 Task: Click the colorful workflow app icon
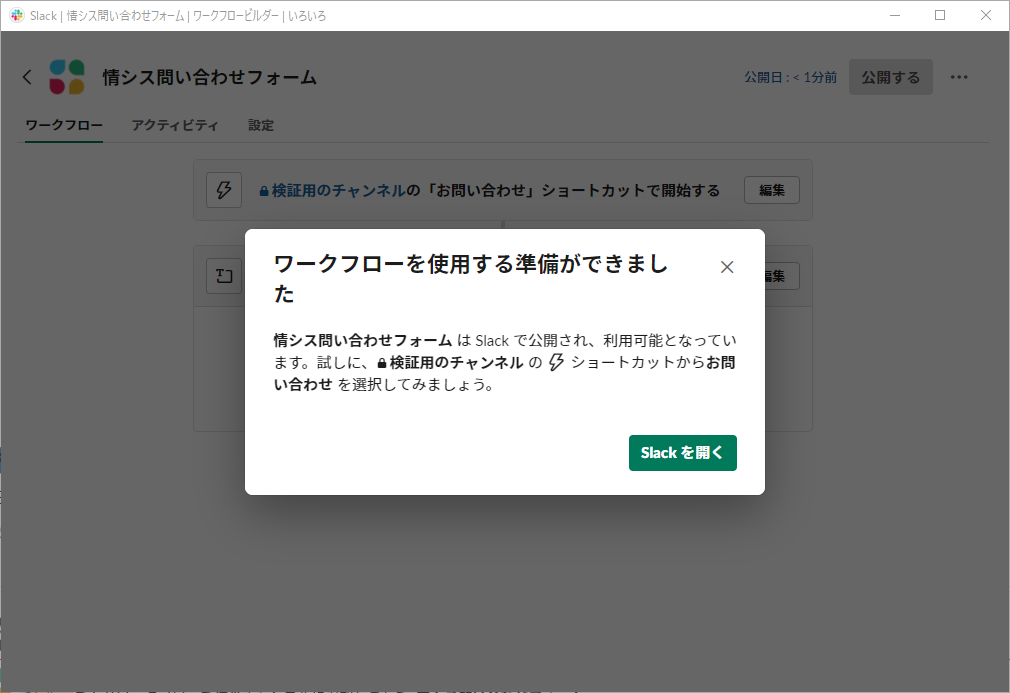click(67, 76)
